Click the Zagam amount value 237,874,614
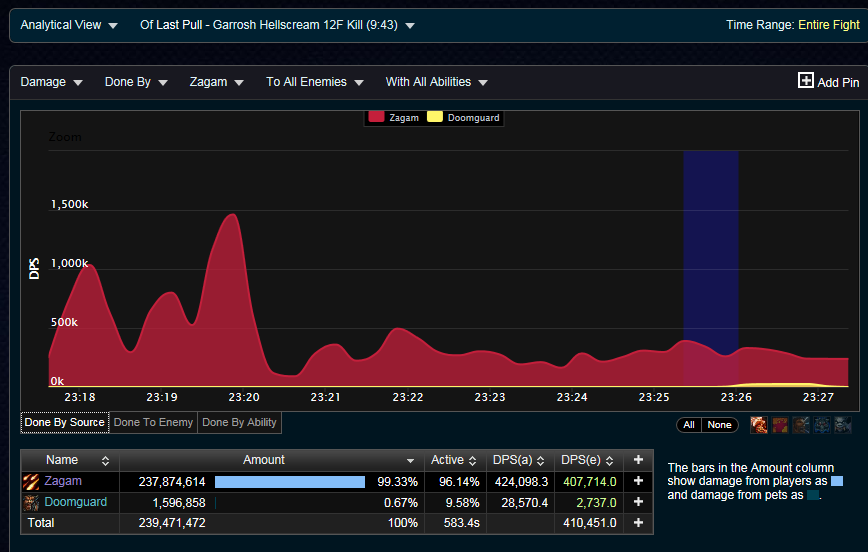Screen dimensions: 868x552 [172, 482]
